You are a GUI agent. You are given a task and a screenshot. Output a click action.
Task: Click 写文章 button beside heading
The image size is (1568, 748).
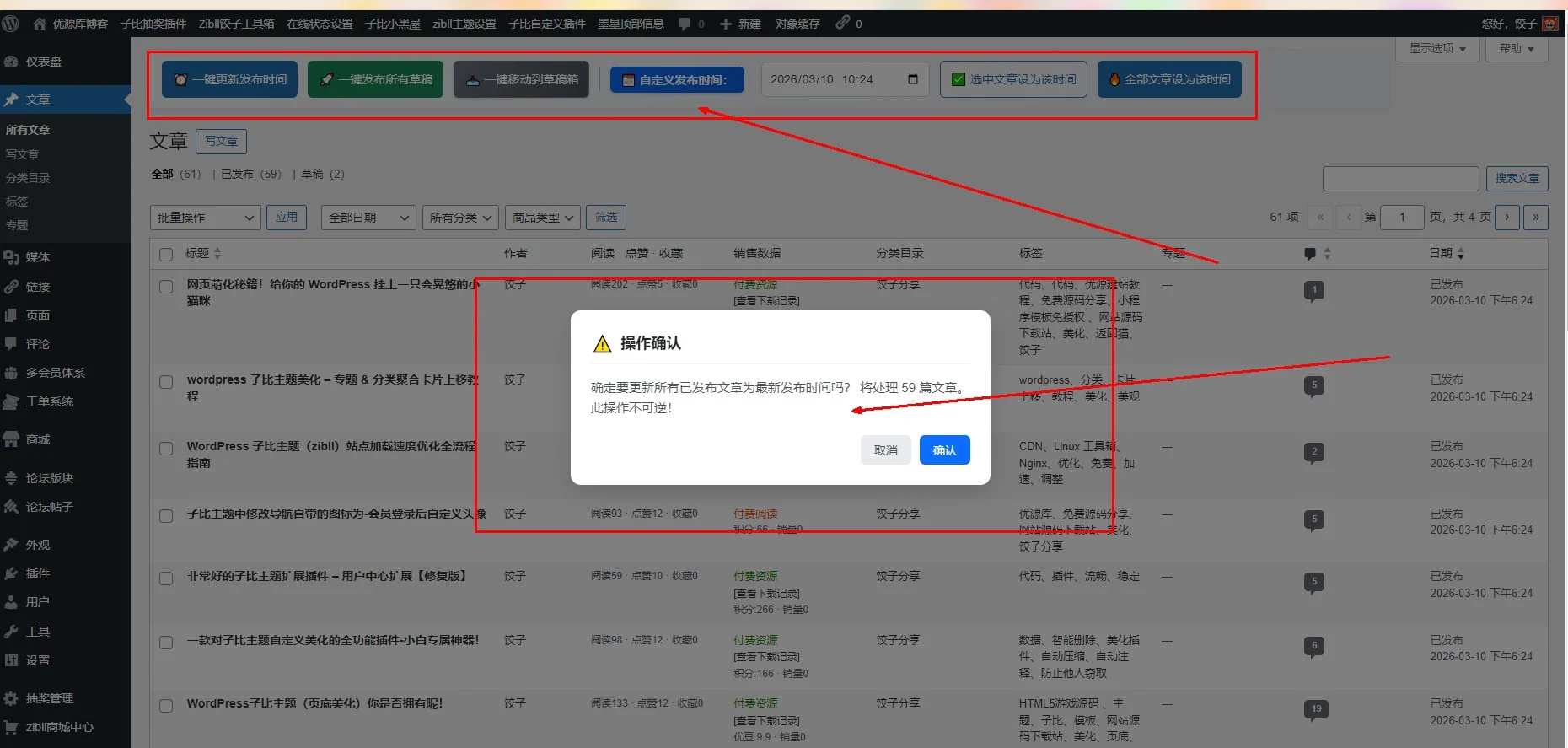pos(222,141)
